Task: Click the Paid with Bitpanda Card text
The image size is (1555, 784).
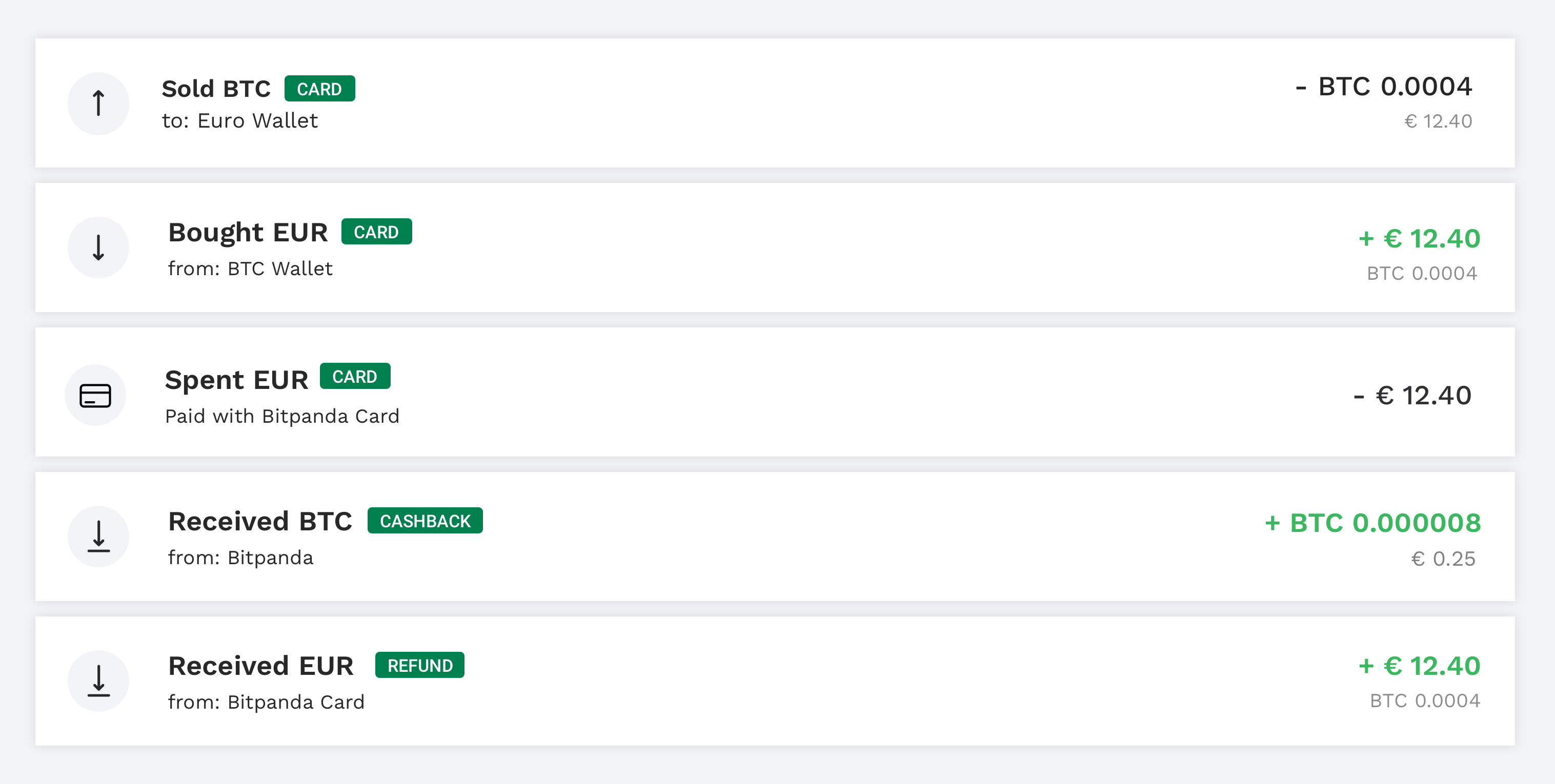Action: click(281, 416)
